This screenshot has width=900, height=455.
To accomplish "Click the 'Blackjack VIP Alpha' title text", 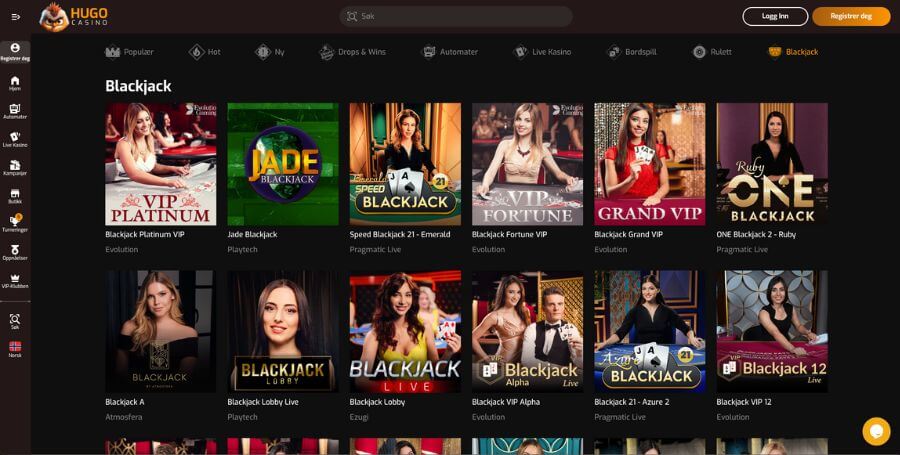I will (506, 402).
